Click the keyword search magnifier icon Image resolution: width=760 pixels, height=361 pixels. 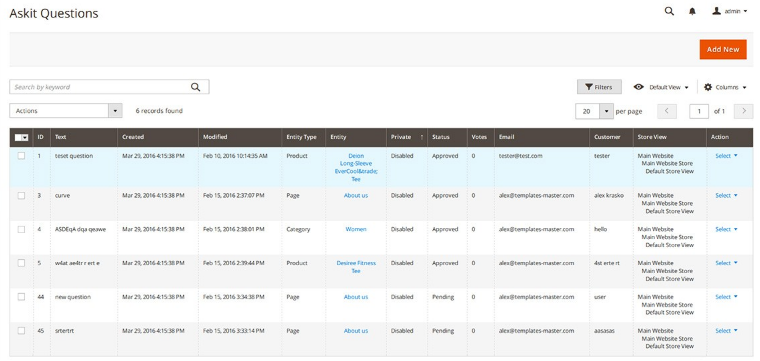click(x=195, y=87)
